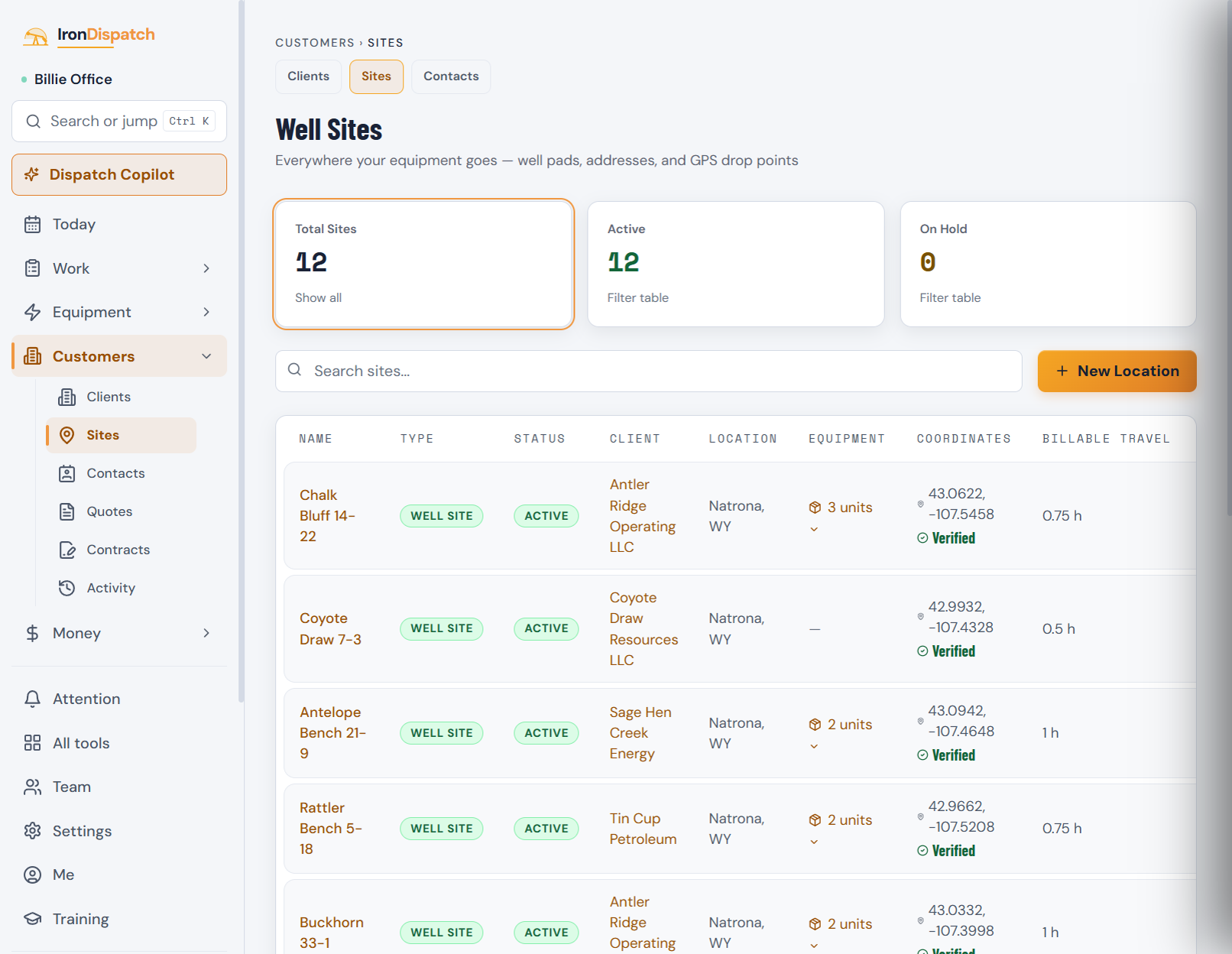Open the Chalk Bluff 14-22 site

[x=328, y=516]
